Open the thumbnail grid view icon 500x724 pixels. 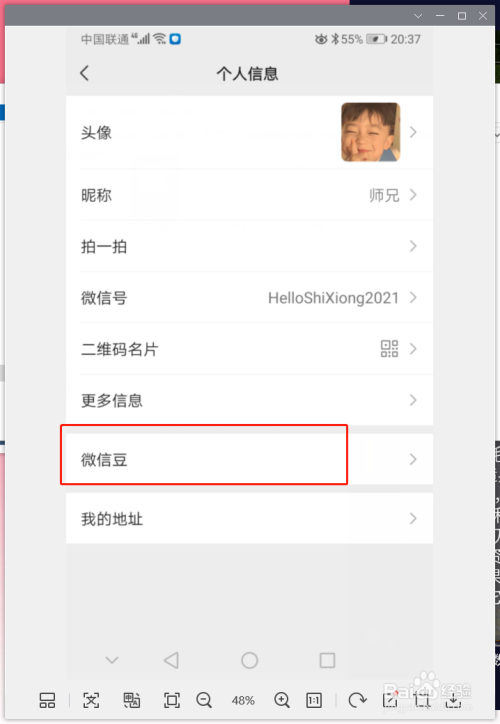coord(47,700)
